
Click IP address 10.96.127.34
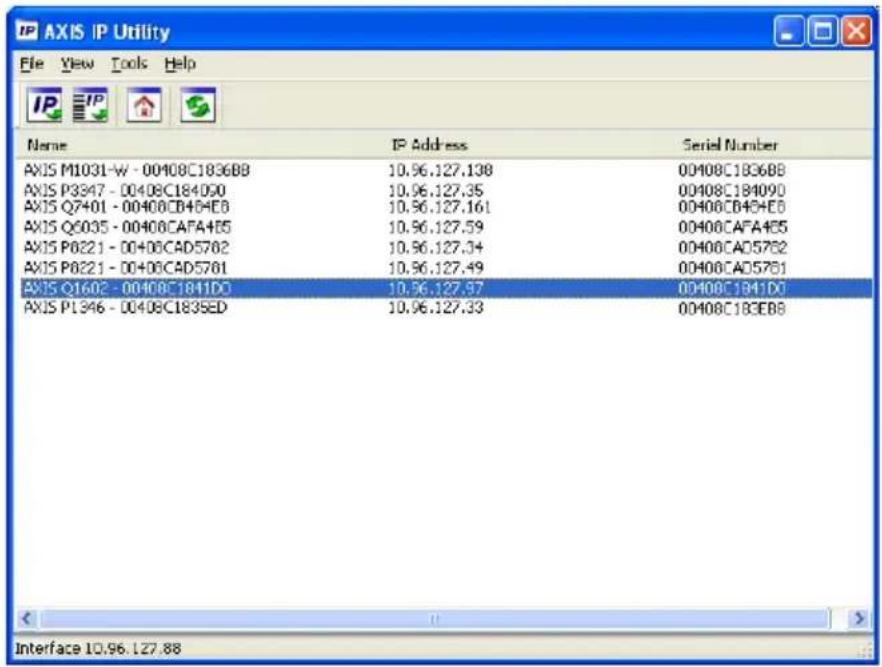436,247
